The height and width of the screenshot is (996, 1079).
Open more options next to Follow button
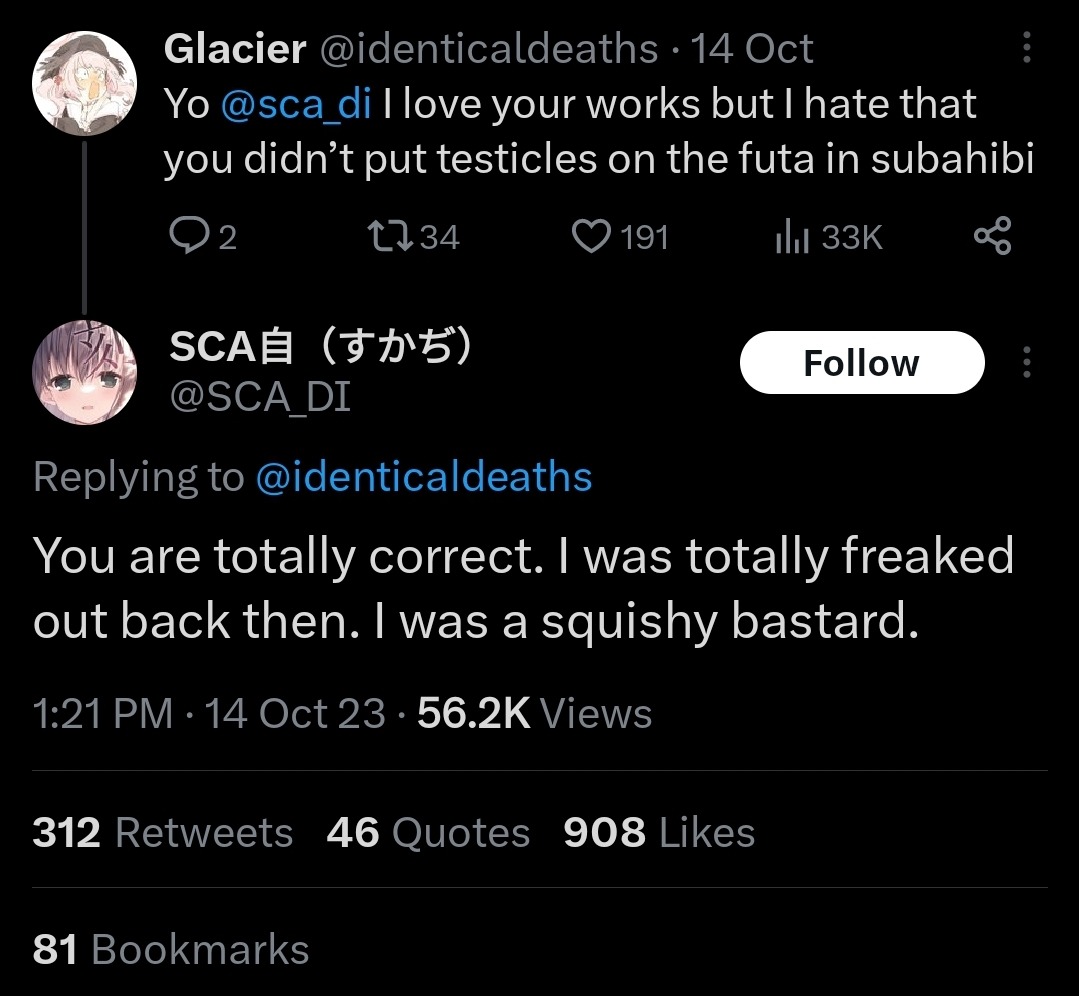1026,362
